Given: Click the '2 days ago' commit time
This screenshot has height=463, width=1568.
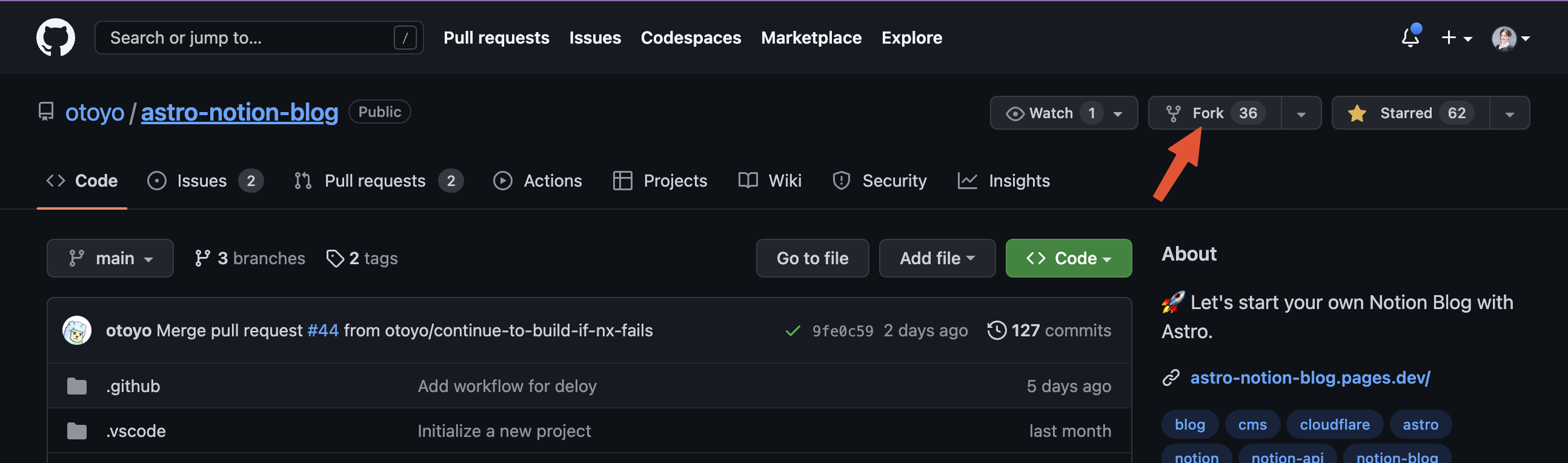Looking at the screenshot, I should point(925,331).
